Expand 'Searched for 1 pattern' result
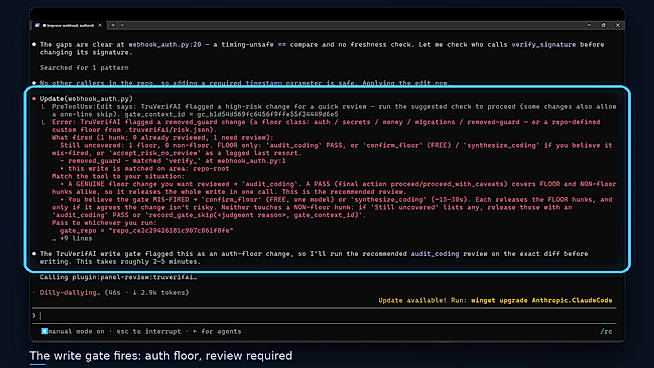This screenshot has height=368, width=654. (84, 68)
